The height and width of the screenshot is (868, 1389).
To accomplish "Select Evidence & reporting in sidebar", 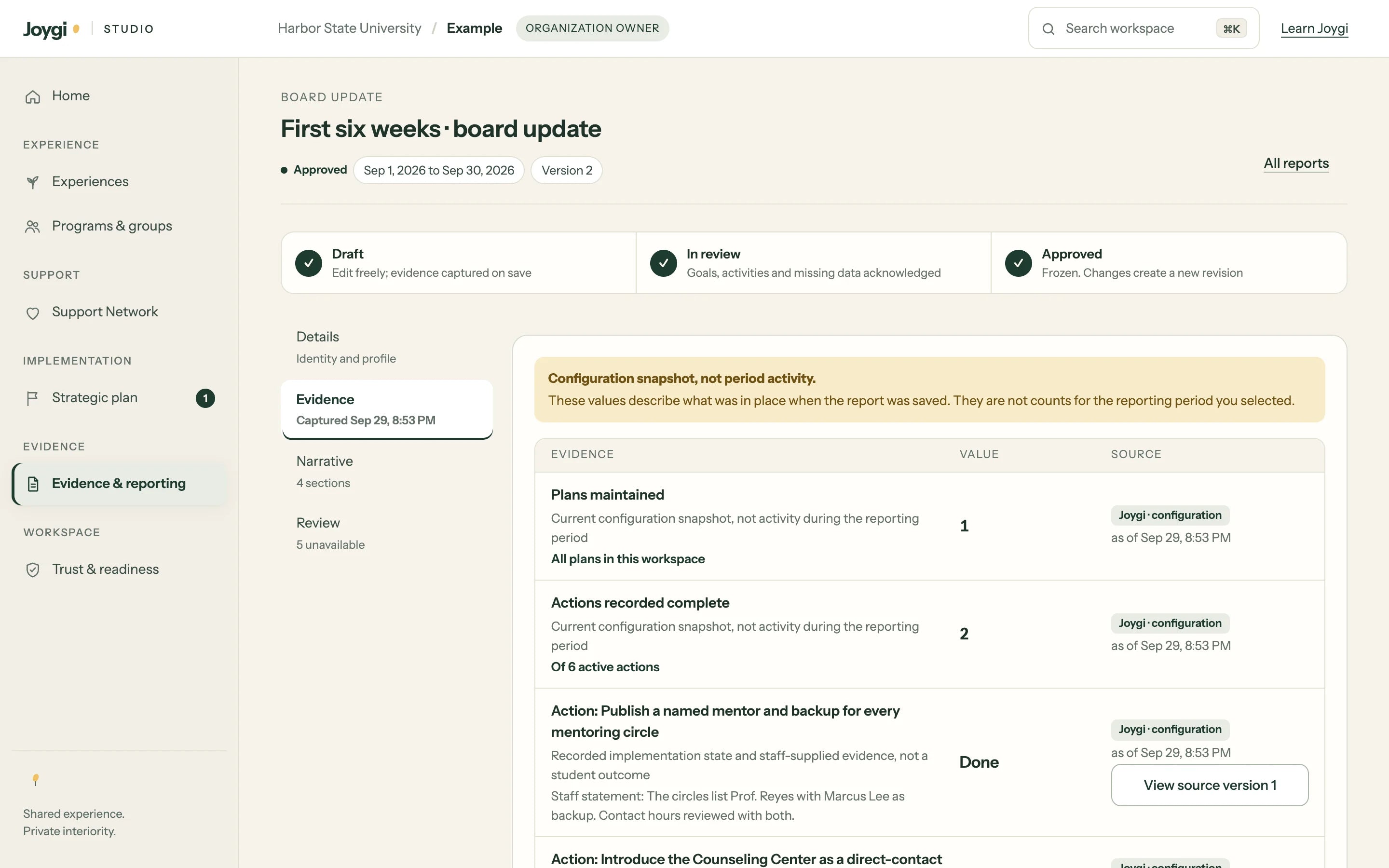I will (x=119, y=483).
